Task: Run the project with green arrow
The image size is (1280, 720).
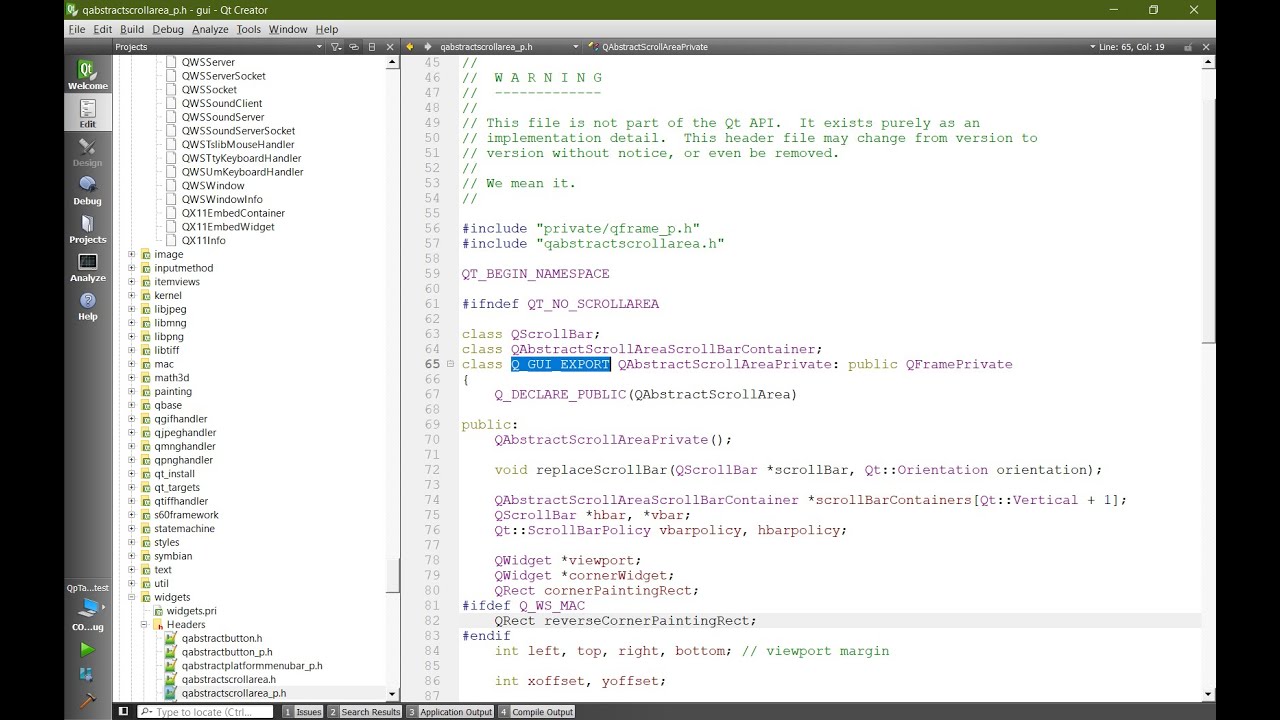Action: tap(87, 650)
